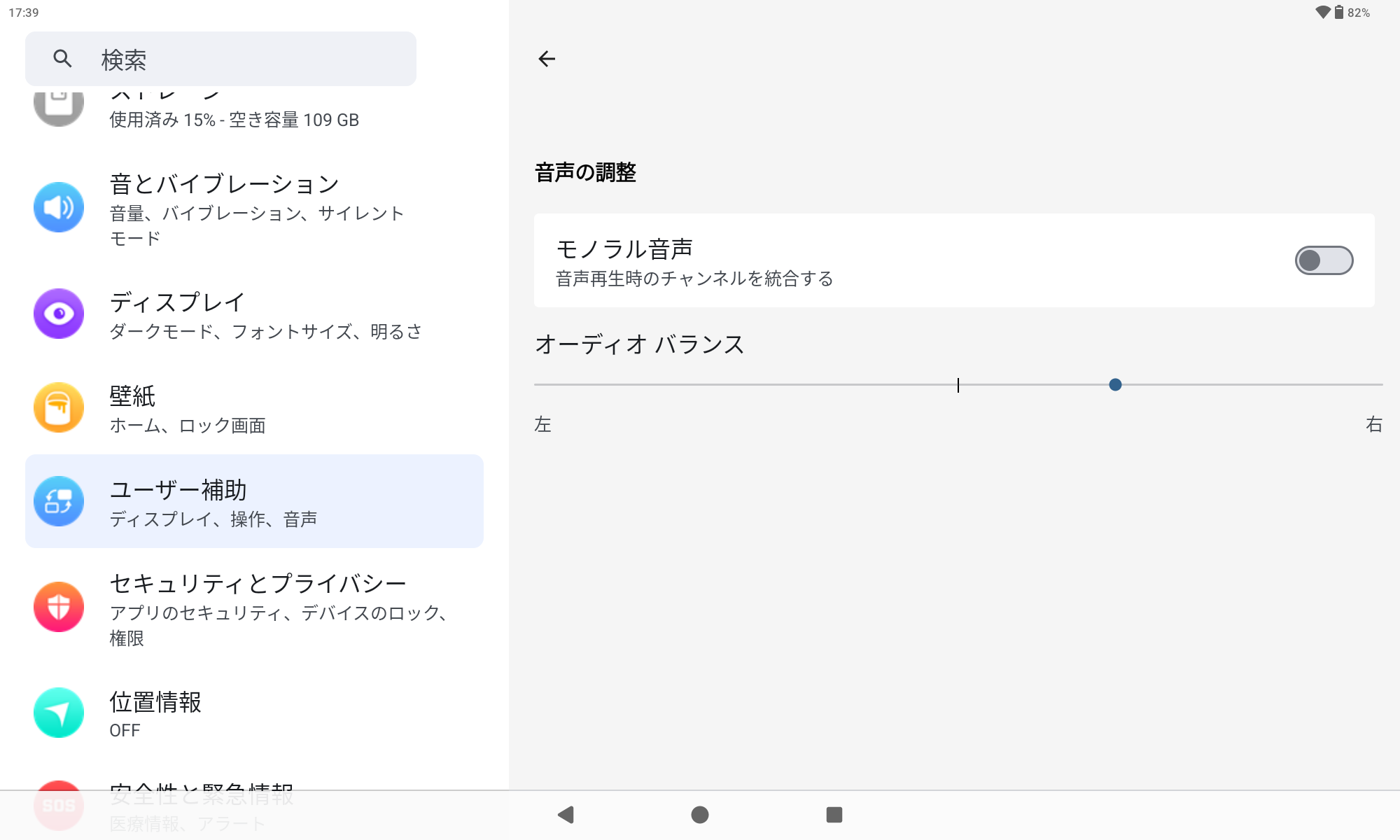This screenshot has height=840, width=1400.
Task: Open the Security shield icon
Action: point(59,607)
